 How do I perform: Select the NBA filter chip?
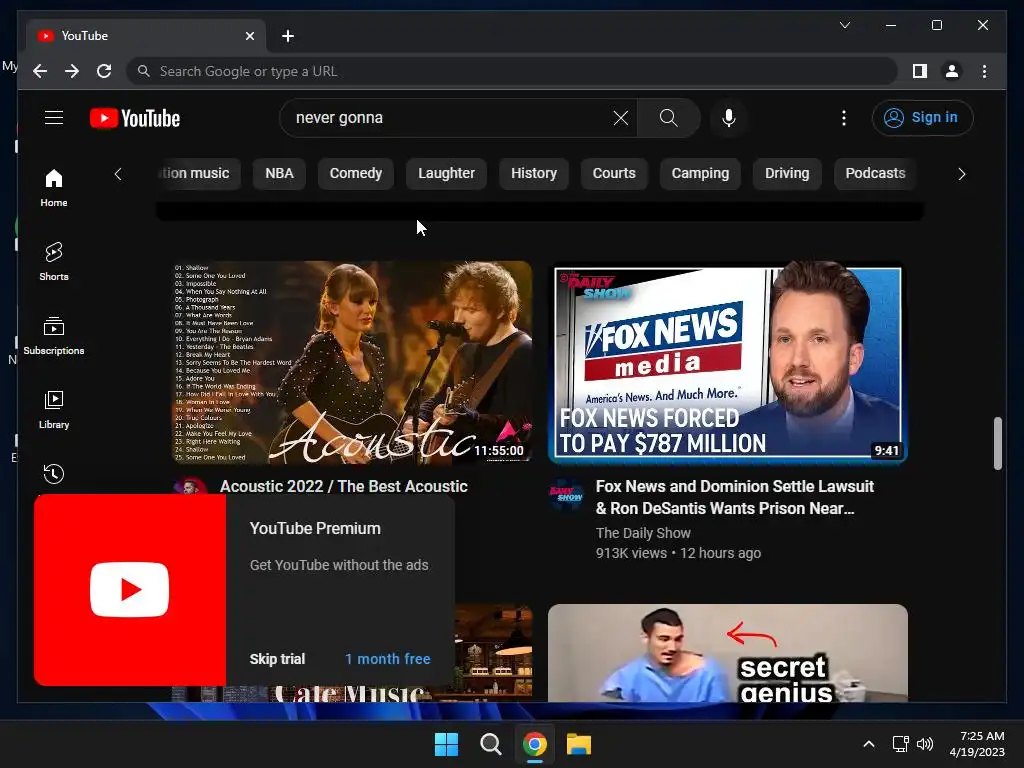coord(279,174)
